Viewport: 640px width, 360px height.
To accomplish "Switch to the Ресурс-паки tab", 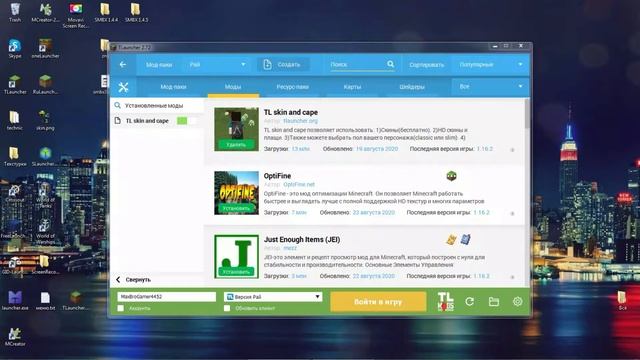I will click(292, 87).
